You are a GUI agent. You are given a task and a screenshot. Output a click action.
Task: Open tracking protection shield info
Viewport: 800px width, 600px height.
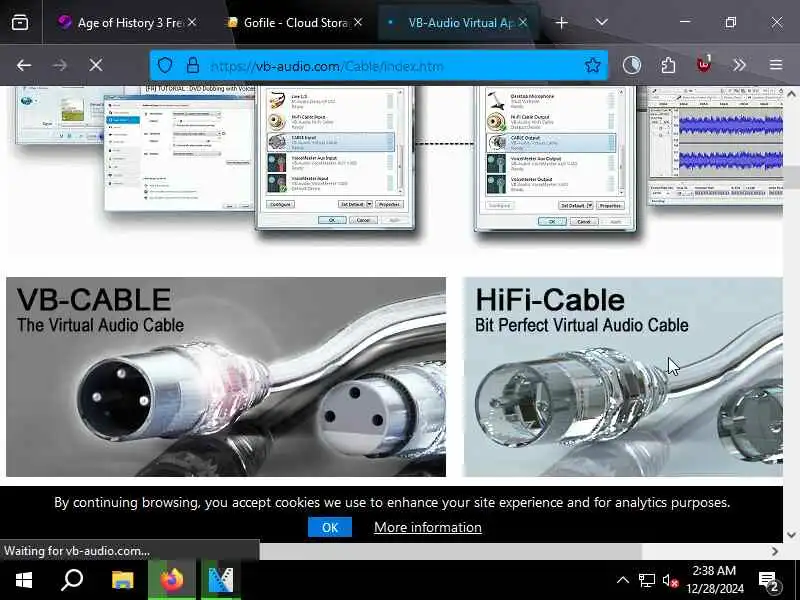pos(165,65)
